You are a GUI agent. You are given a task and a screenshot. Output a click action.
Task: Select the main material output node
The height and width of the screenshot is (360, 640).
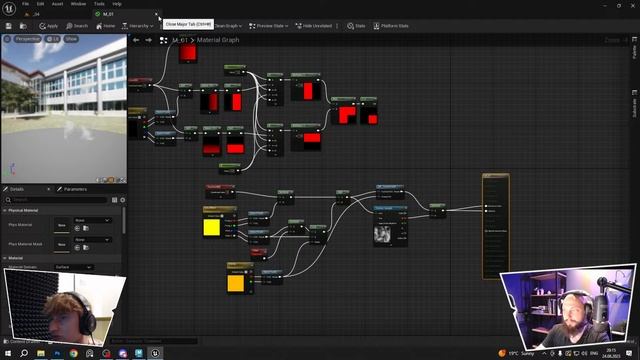point(496,227)
